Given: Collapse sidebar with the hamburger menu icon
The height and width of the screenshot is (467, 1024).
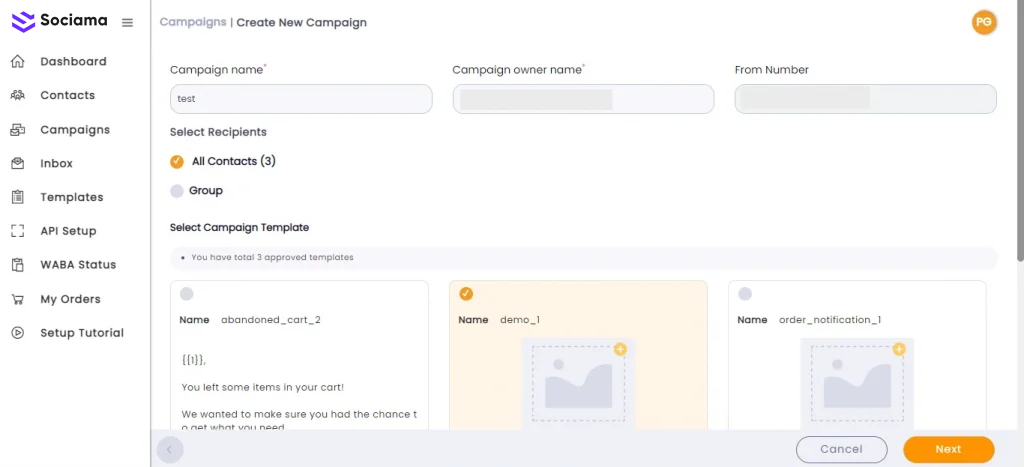Looking at the screenshot, I should (127, 22).
